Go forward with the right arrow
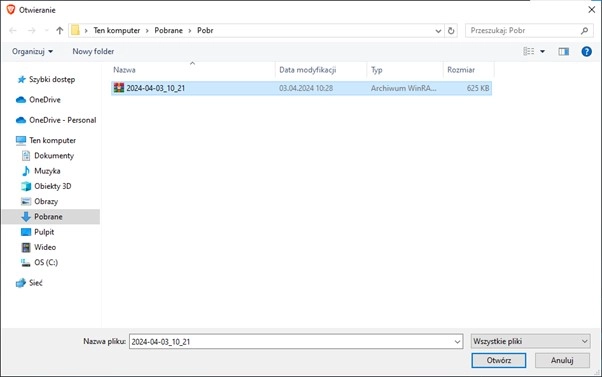This screenshot has height=377, width=602. point(31,30)
